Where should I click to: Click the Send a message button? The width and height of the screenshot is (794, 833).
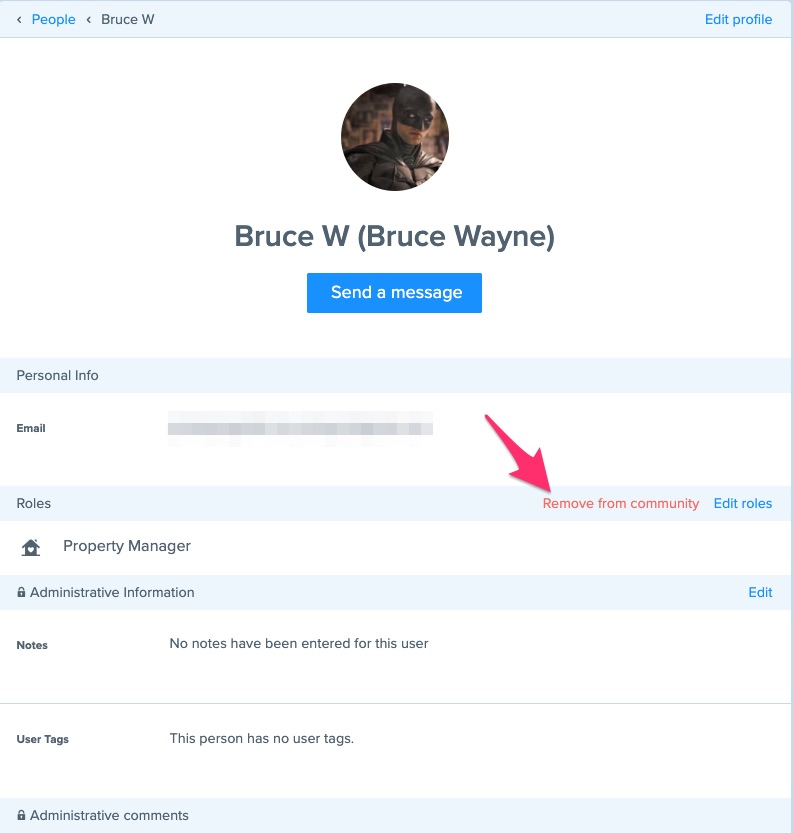(394, 293)
